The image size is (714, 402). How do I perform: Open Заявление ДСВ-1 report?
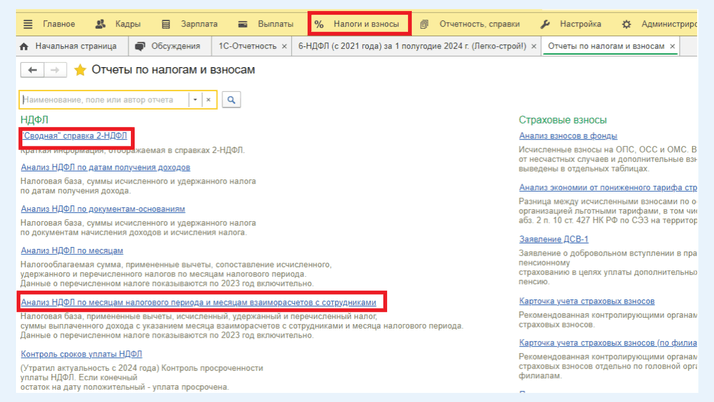point(554,239)
